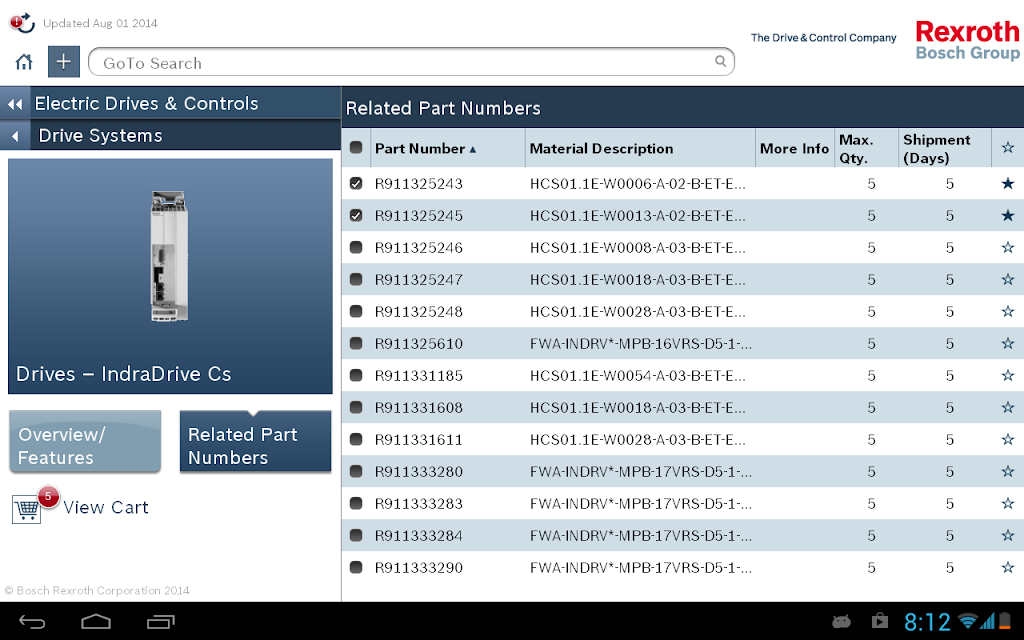Favorite the R911325248 star
The image size is (1024, 640).
click(1008, 312)
